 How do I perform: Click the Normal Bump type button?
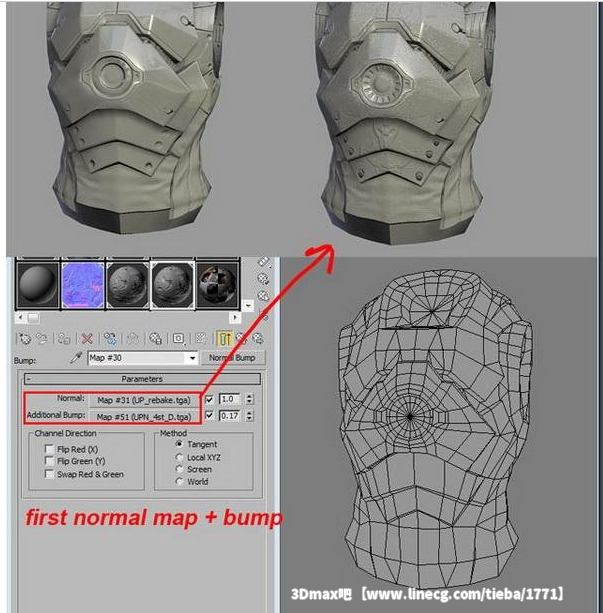(x=232, y=358)
